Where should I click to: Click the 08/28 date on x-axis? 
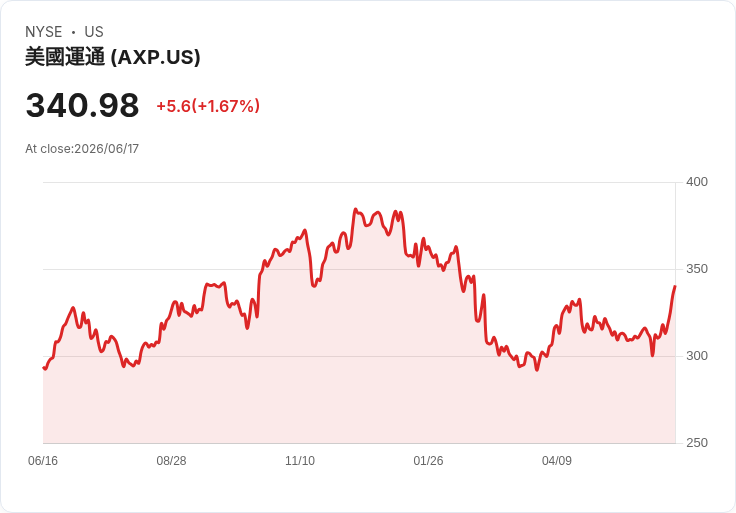(171, 461)
